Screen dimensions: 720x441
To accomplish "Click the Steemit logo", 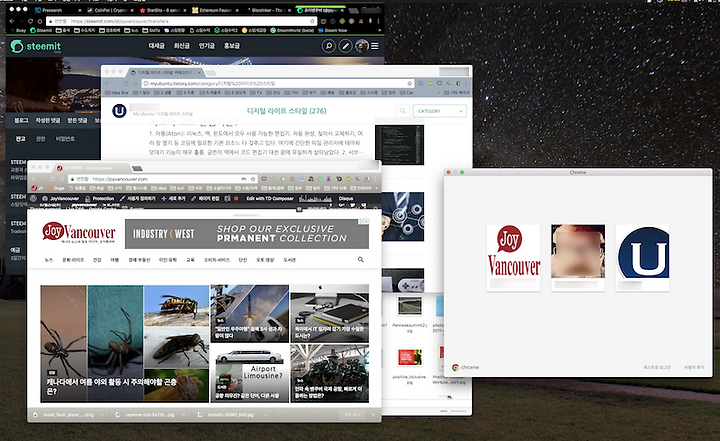I will click(x=36, y=46).
